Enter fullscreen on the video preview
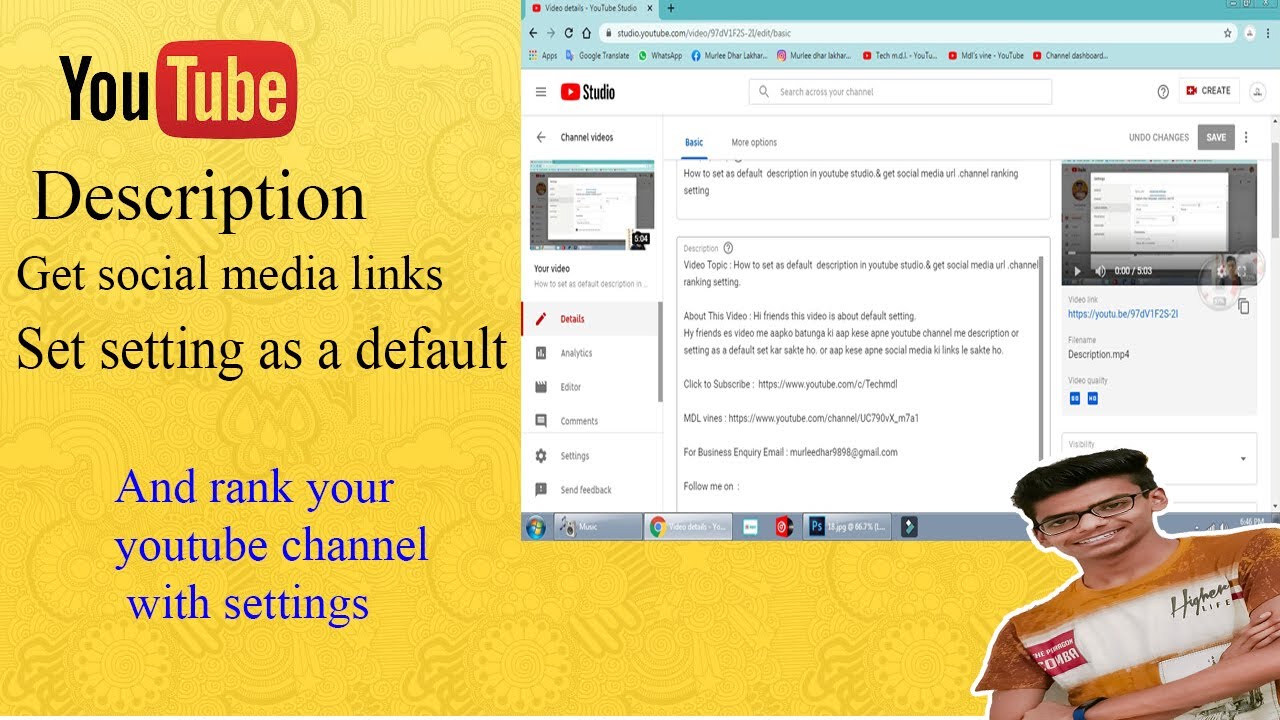 coord(1243,271)
